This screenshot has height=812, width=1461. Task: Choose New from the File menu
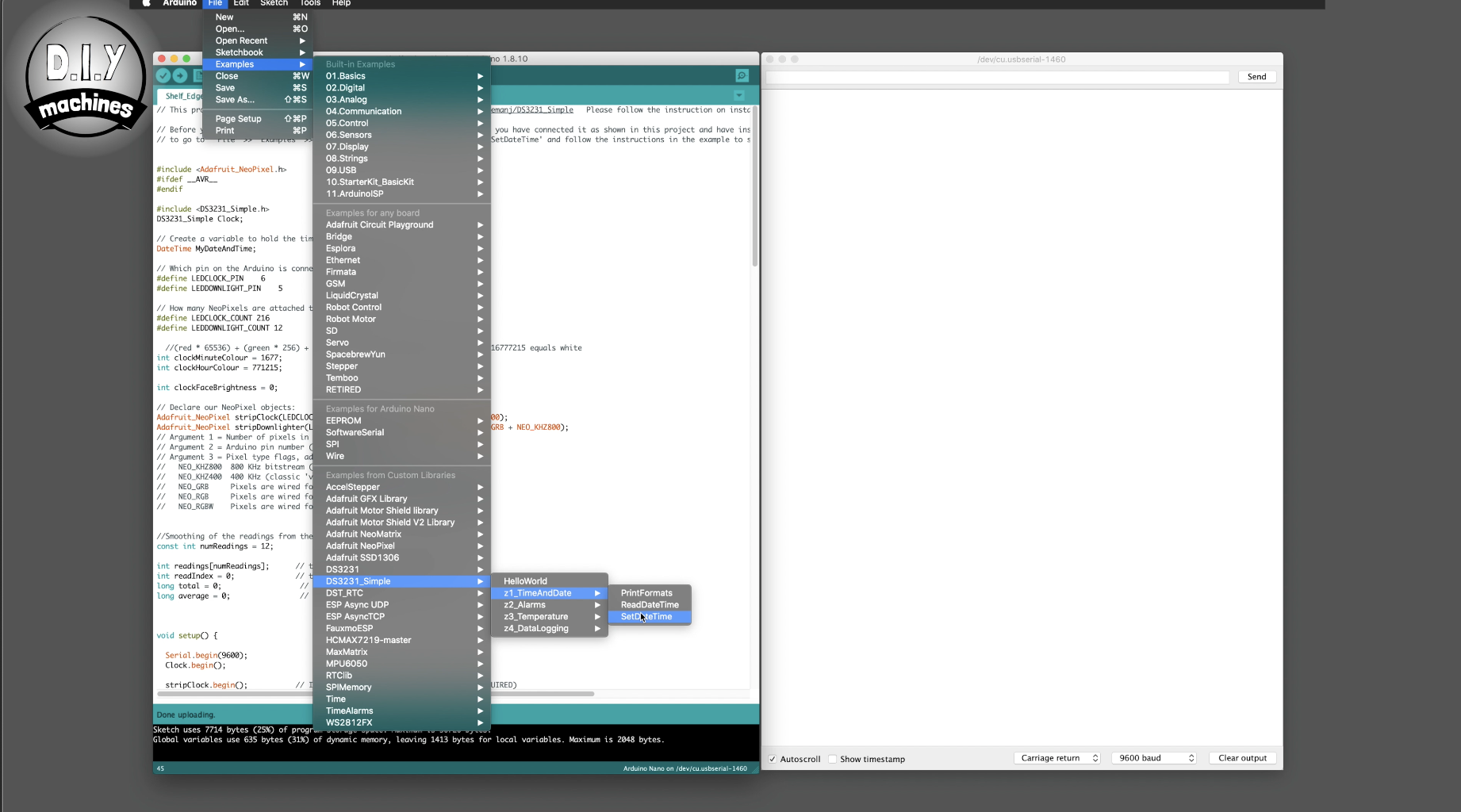point(258,17)
